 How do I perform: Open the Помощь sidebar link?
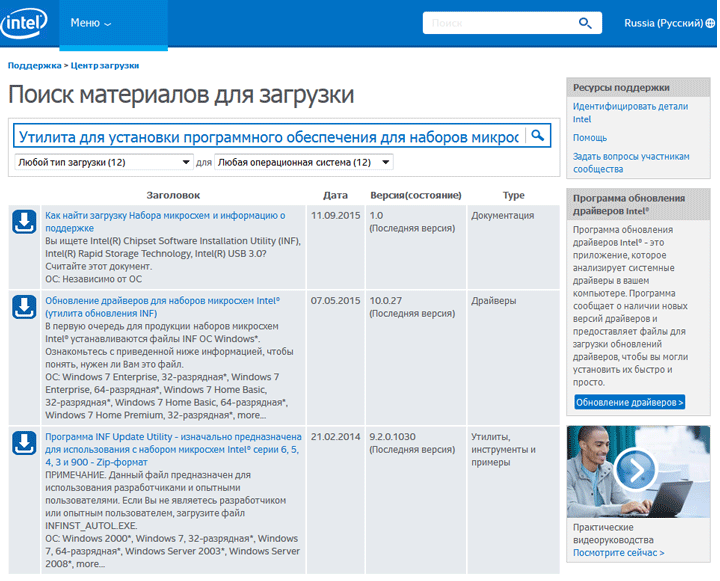590,138
